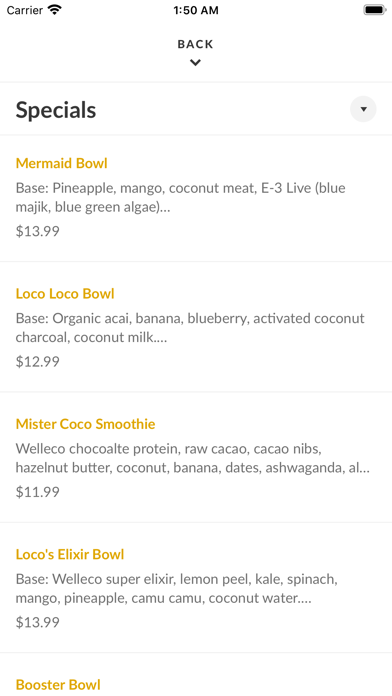Viewport: 392px width, 696px height.
Task: Select the Specials section heading
Action: pyautogui.click(x=56, y=110)
